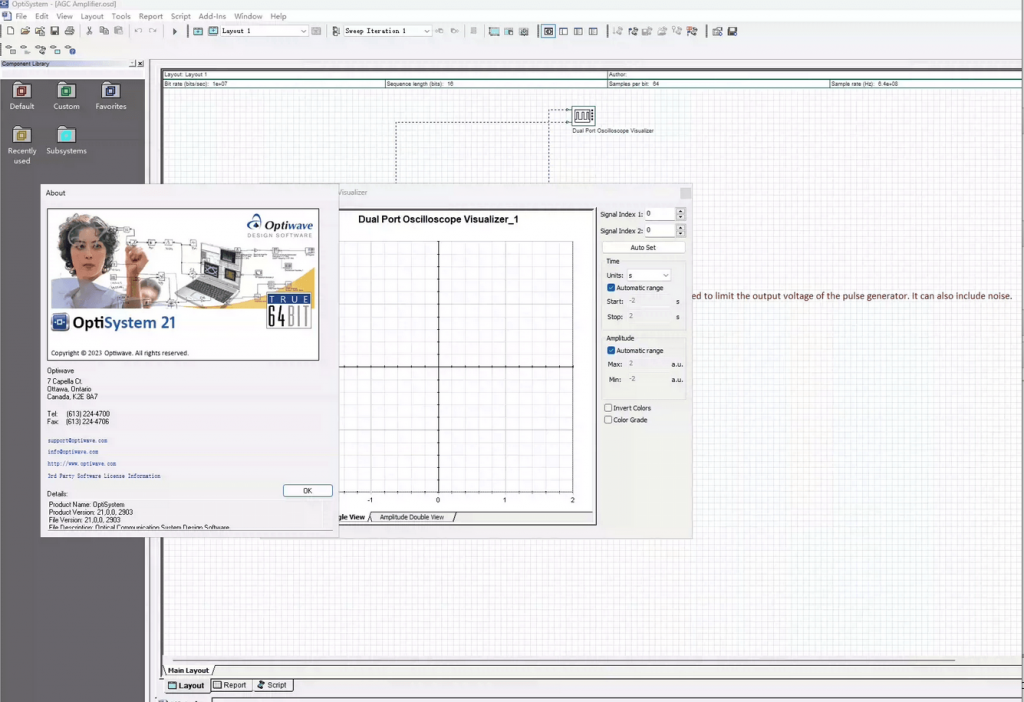The width and height of the screenshot is (1024, 702).
Task: Click the highlighted view mode icon in the toolbar
Action: (549, 31)
